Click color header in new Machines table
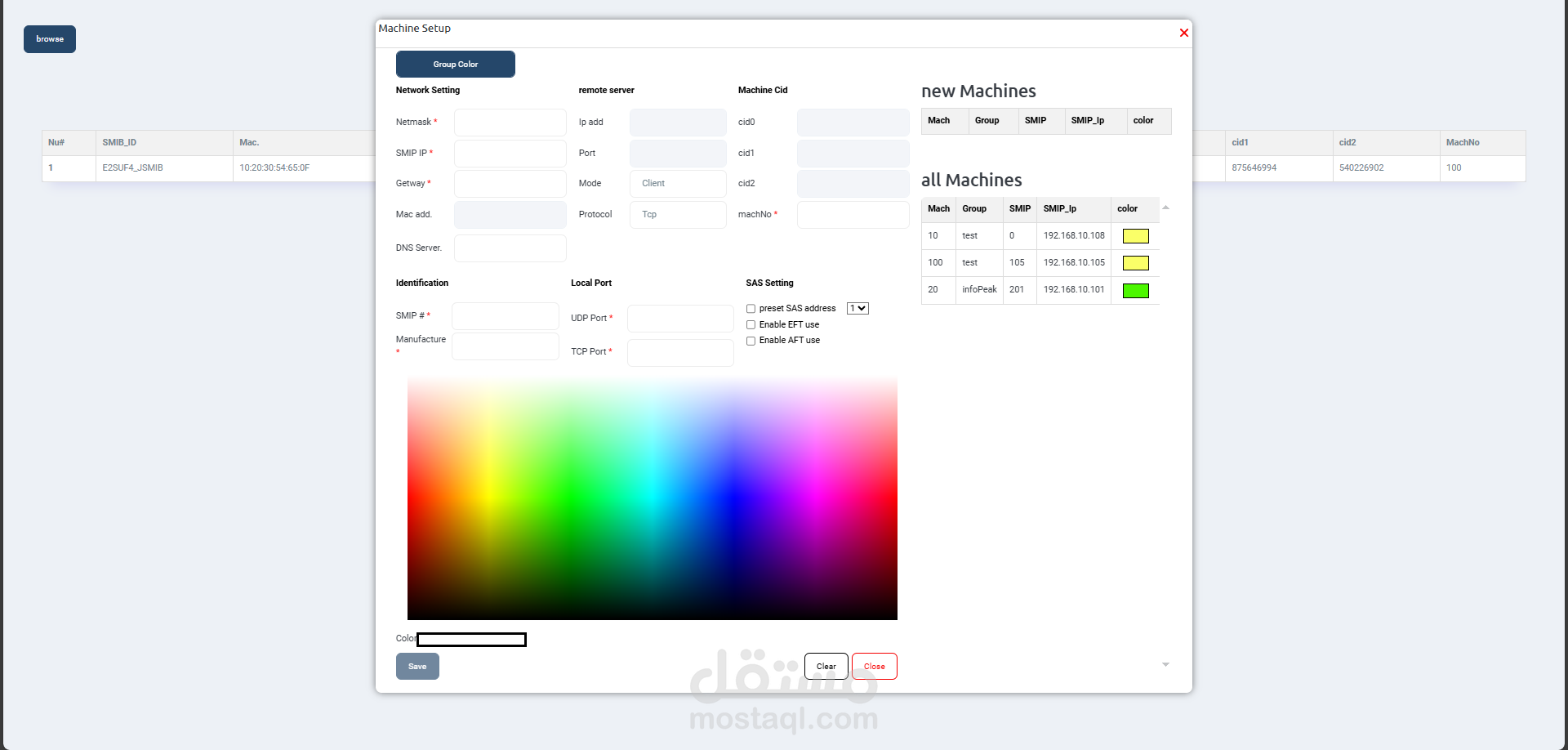Screen dimensions: 1568x750 pyautogui.click(x=1143, y=121)
